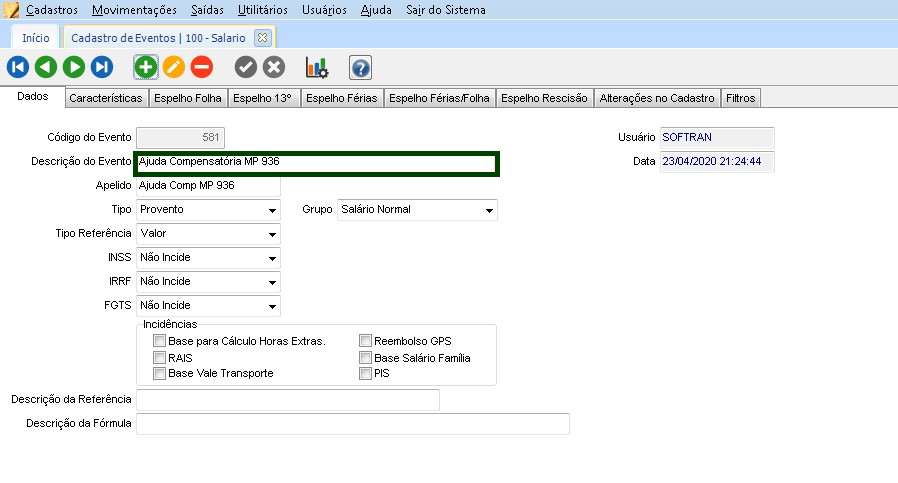This screenshot has width=898, height=483.
Task: Open the Espelho Rescisão tab
Action: (544, 98)
